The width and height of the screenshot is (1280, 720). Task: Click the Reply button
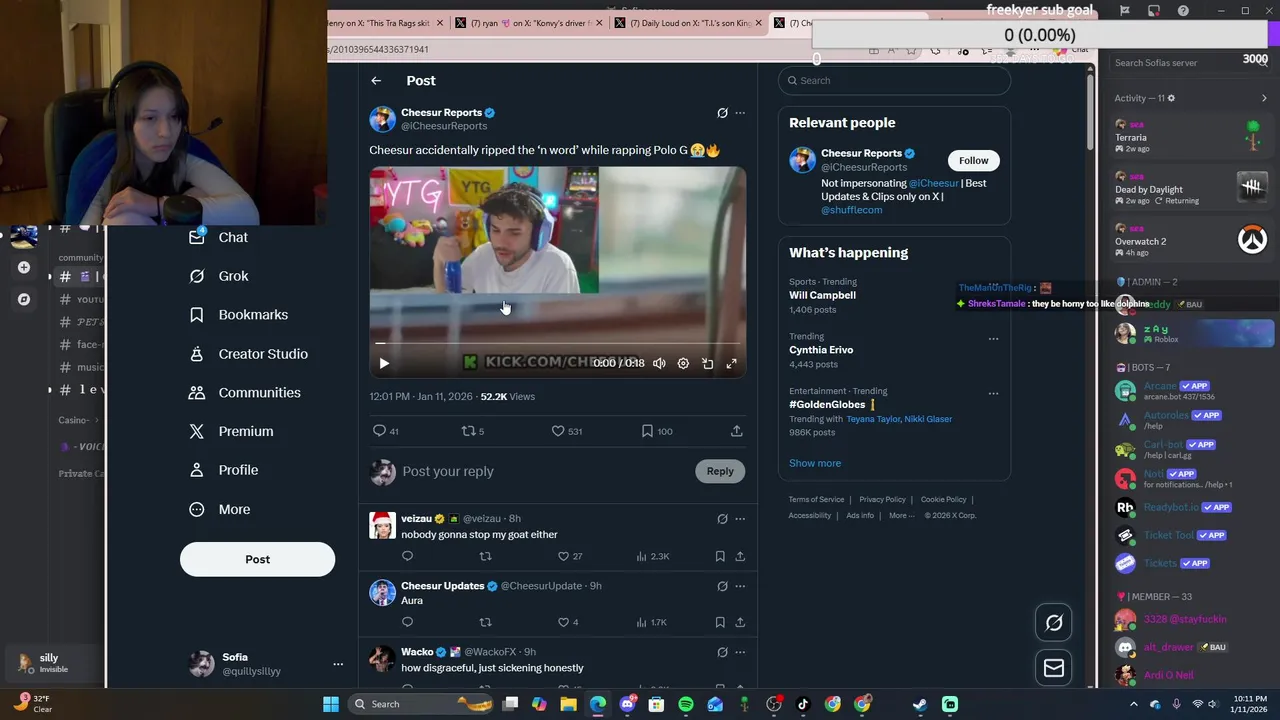[720, 471]
